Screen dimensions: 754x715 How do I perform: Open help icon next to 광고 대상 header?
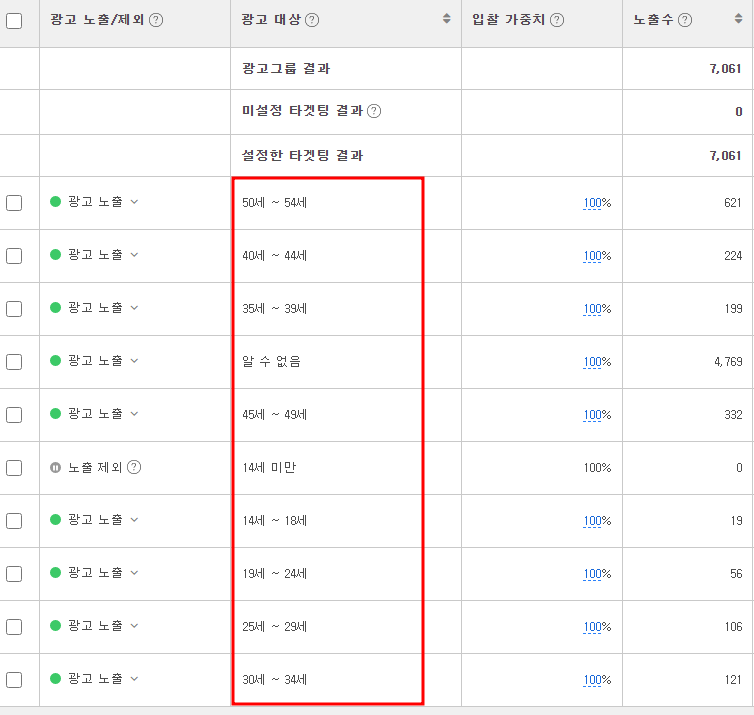pyautogui.click(x=312, y=20)
